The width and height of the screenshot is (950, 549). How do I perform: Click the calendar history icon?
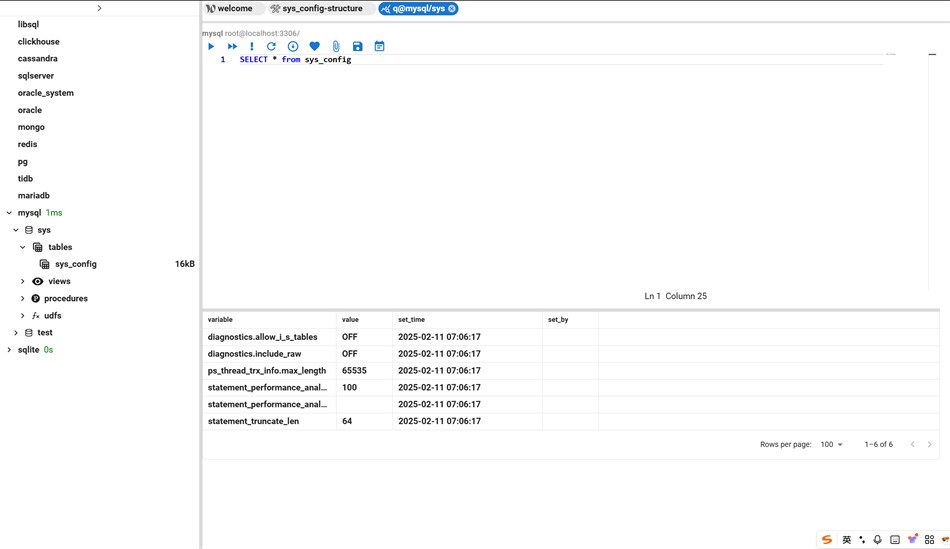379,46
